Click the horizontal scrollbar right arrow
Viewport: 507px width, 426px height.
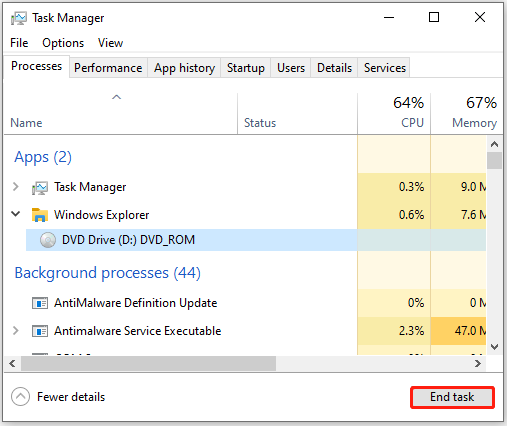pos(478,363)
